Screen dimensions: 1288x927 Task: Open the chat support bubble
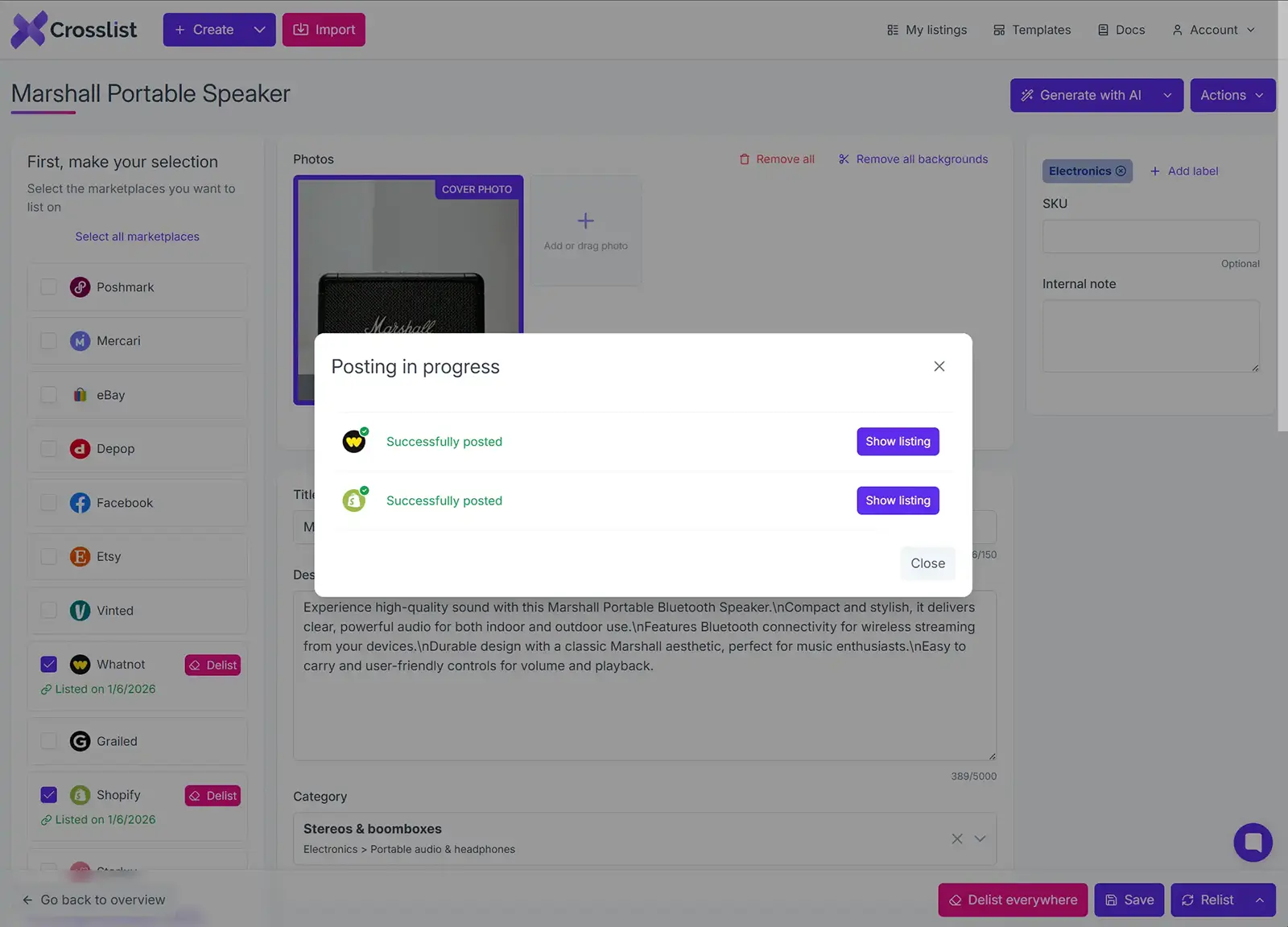coord(1253,843)
